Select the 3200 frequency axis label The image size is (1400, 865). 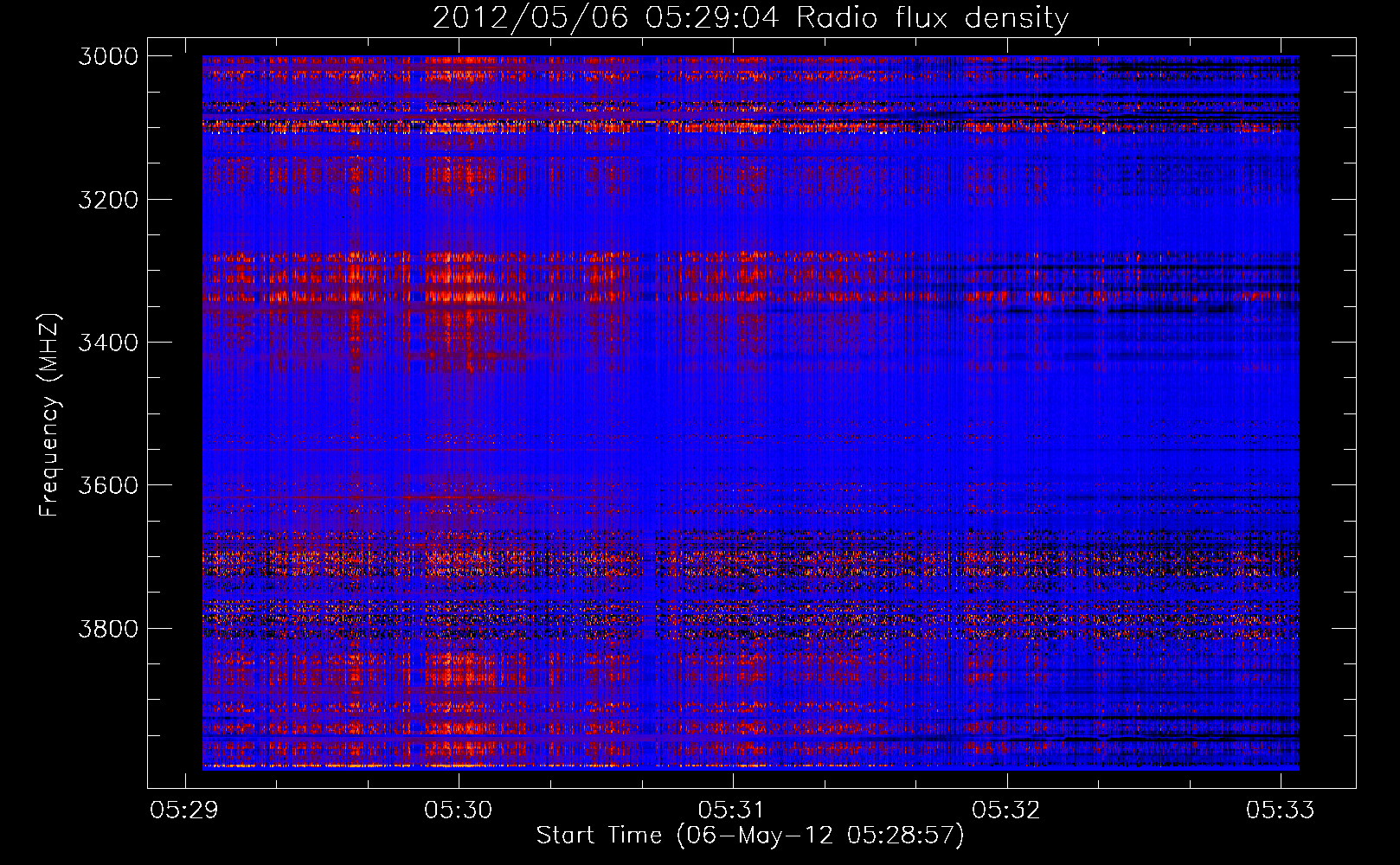[x=108, y=200]
